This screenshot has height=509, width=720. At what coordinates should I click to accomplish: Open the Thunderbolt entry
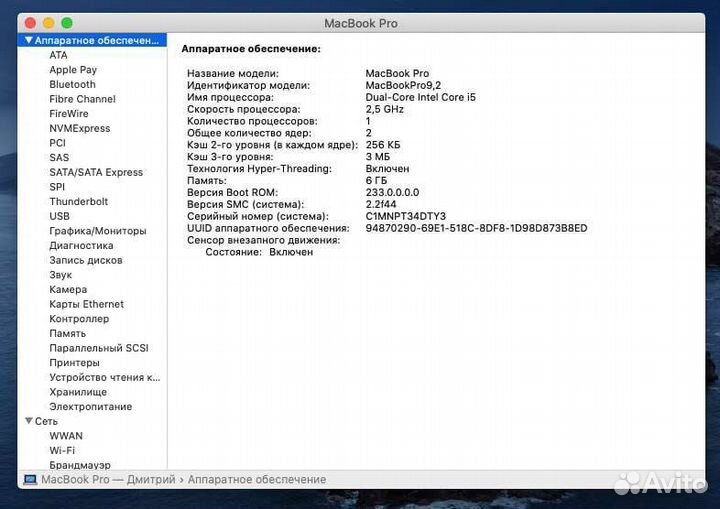coord(79,202)
